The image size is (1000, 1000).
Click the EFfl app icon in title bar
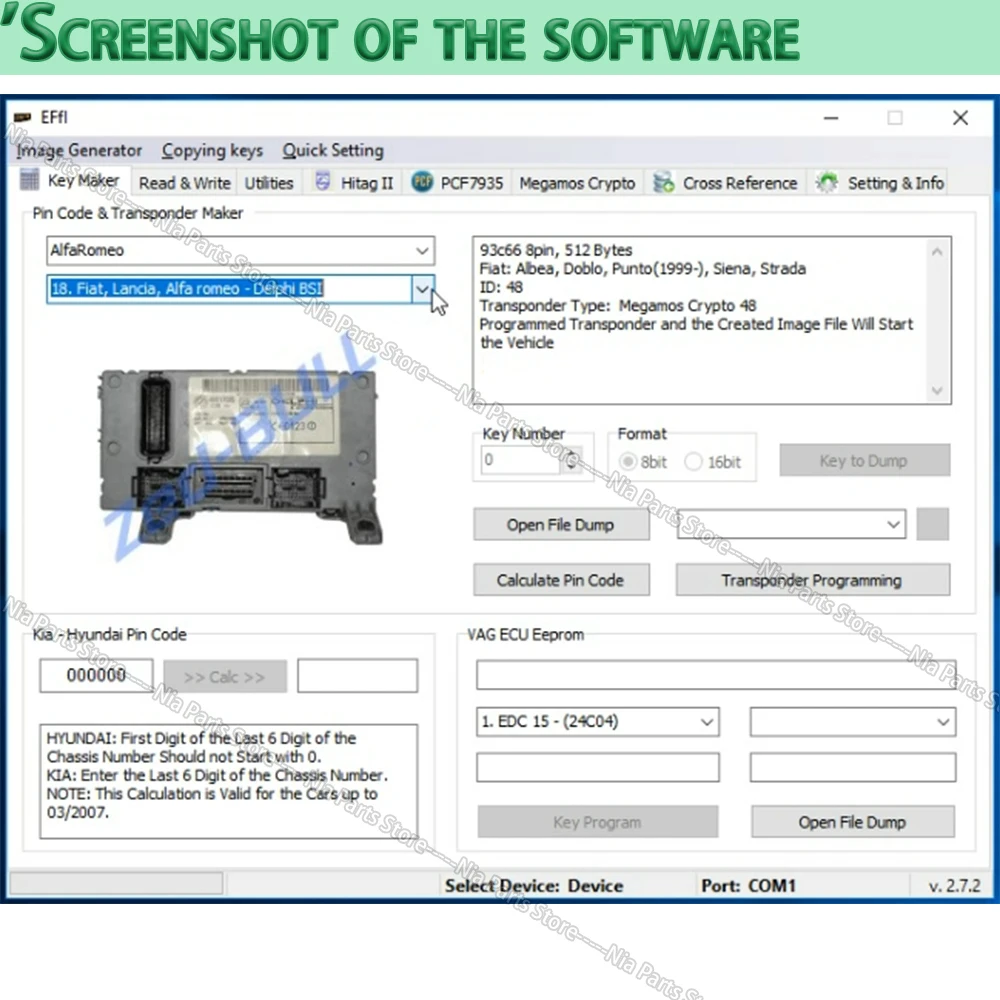point(22,117)
